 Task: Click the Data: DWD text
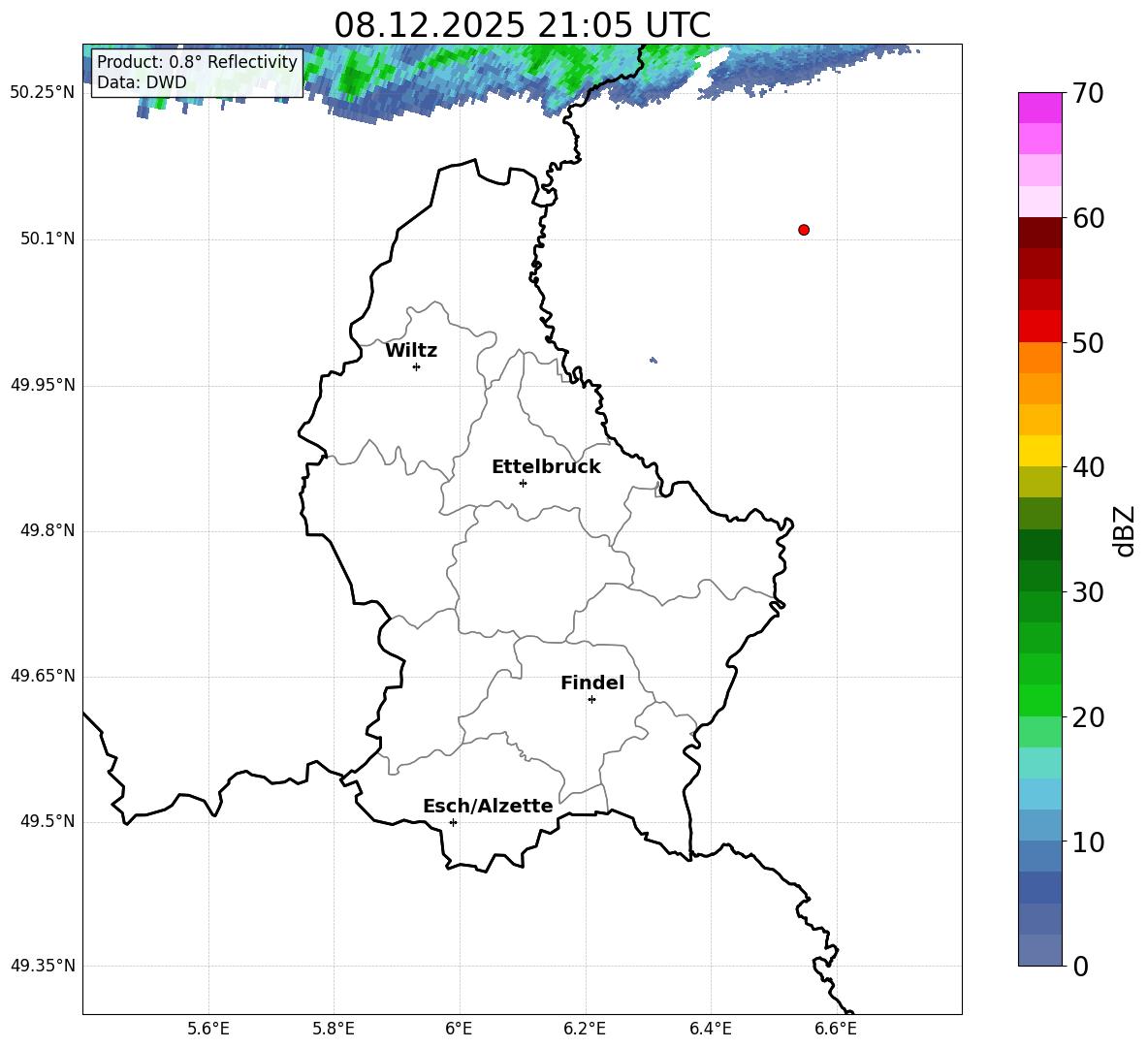tap(142, 82)
